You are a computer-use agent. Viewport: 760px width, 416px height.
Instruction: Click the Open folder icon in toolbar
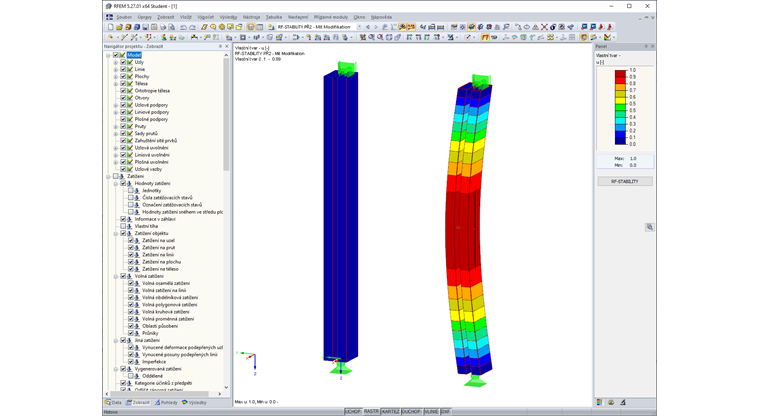(119, 27)
